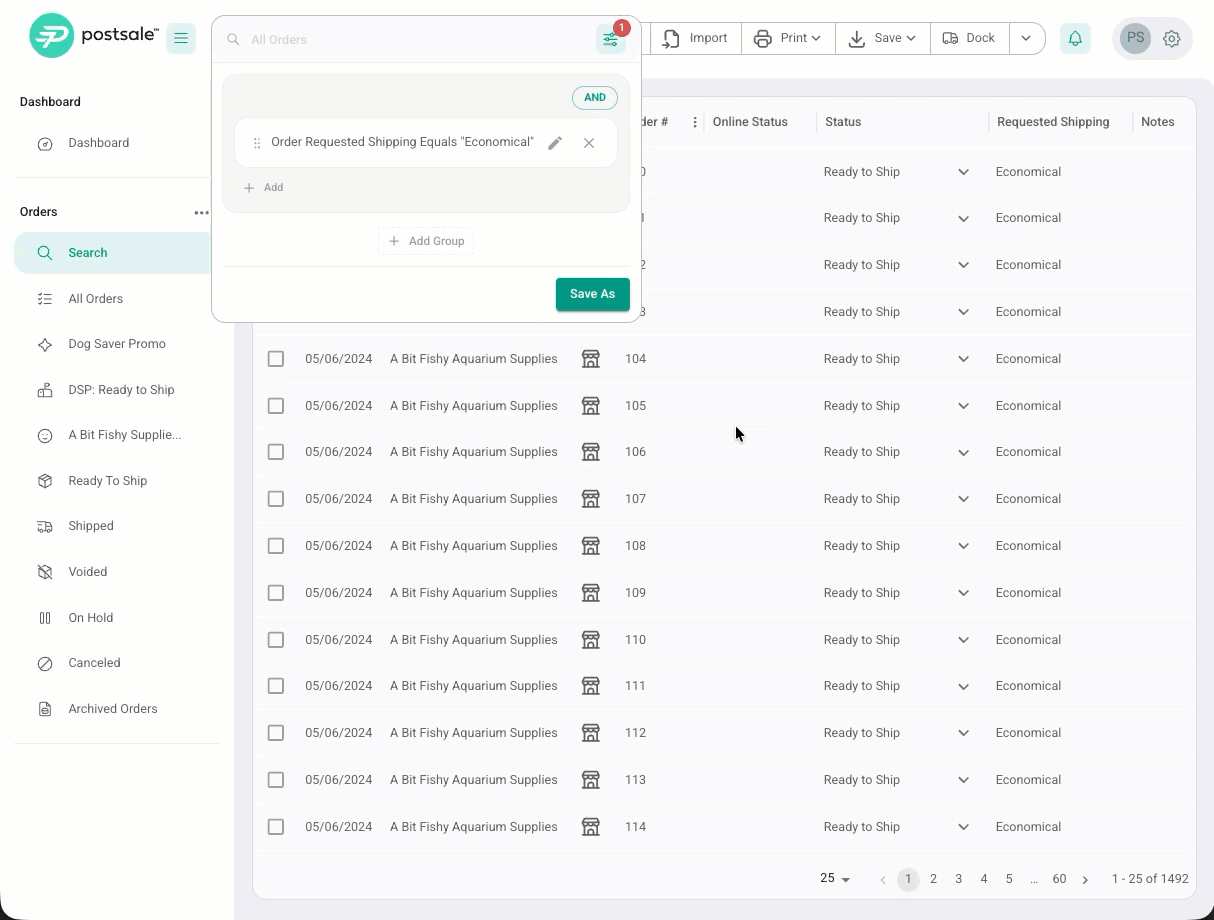Remove the Requested Shipping filter rule
Screen dimensions: 1214x920
click(589, 143)
